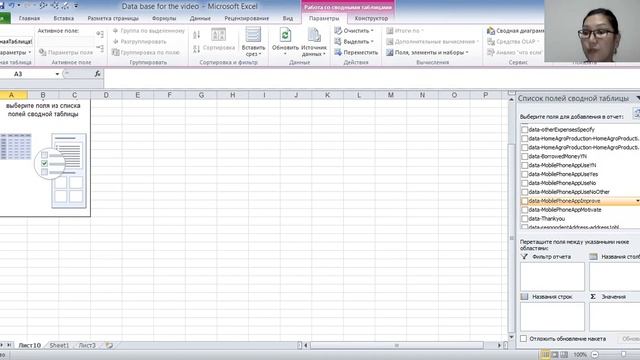640x360 pixels.
Task: Open the Разметка страницы ribbon tab
Action: tap(113, 18)
